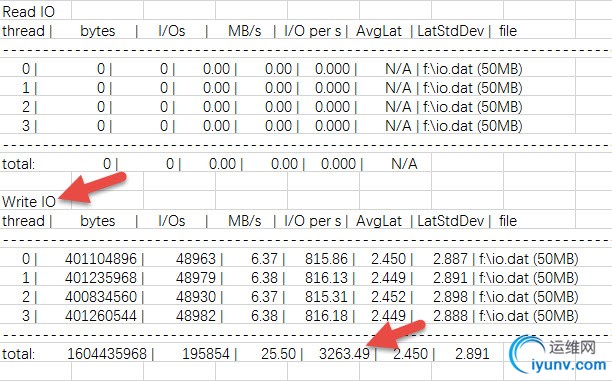This screenshot has width=612, height=381.
Task: Select 0.000 in Read IO thread 0 row
Action: tap(333, 69)
